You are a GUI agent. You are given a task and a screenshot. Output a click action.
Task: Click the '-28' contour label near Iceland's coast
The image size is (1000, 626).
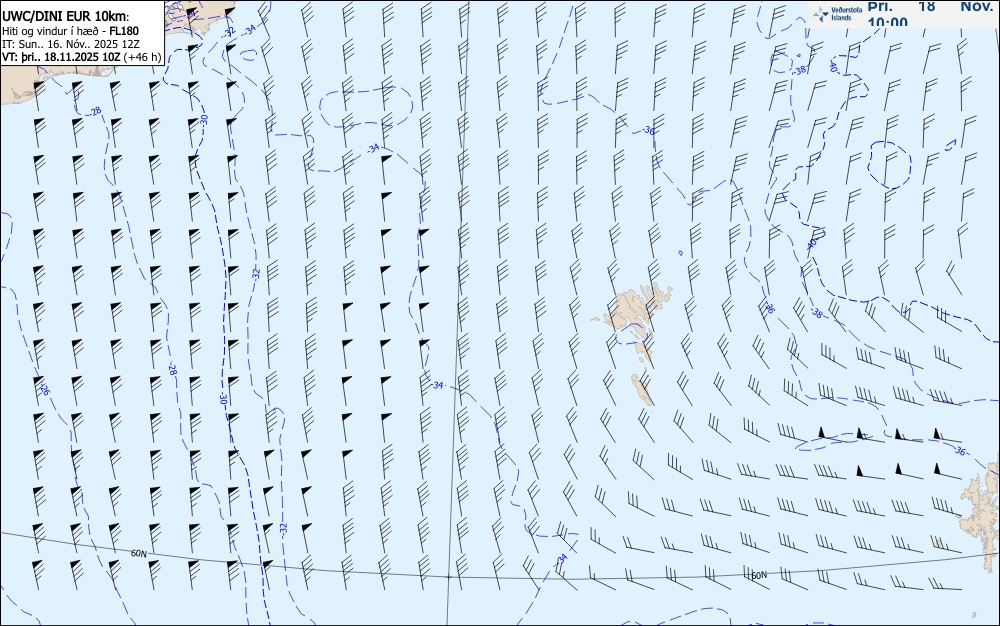(x=95, y=112)
